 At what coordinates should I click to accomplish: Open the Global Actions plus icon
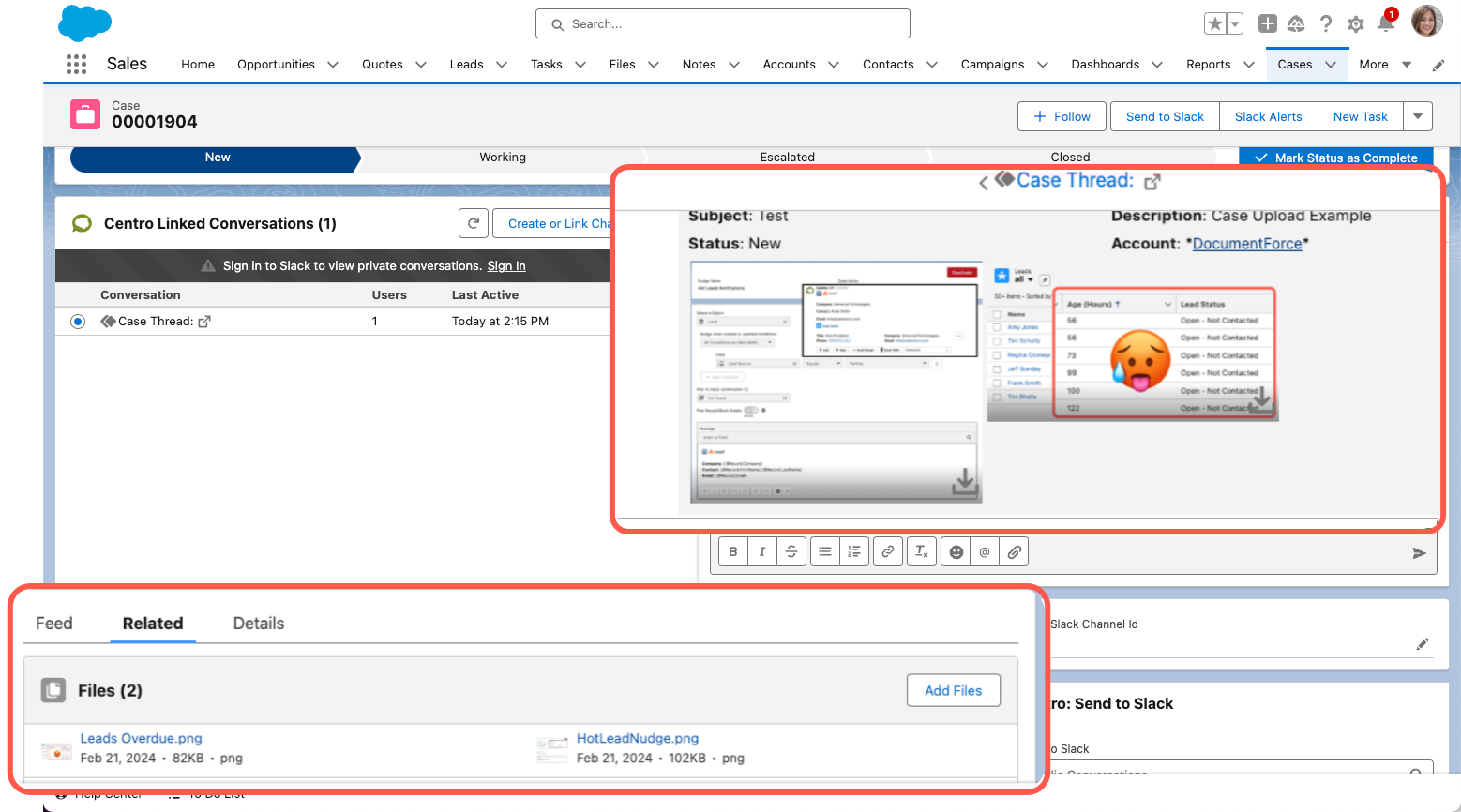coord(1268,23)
